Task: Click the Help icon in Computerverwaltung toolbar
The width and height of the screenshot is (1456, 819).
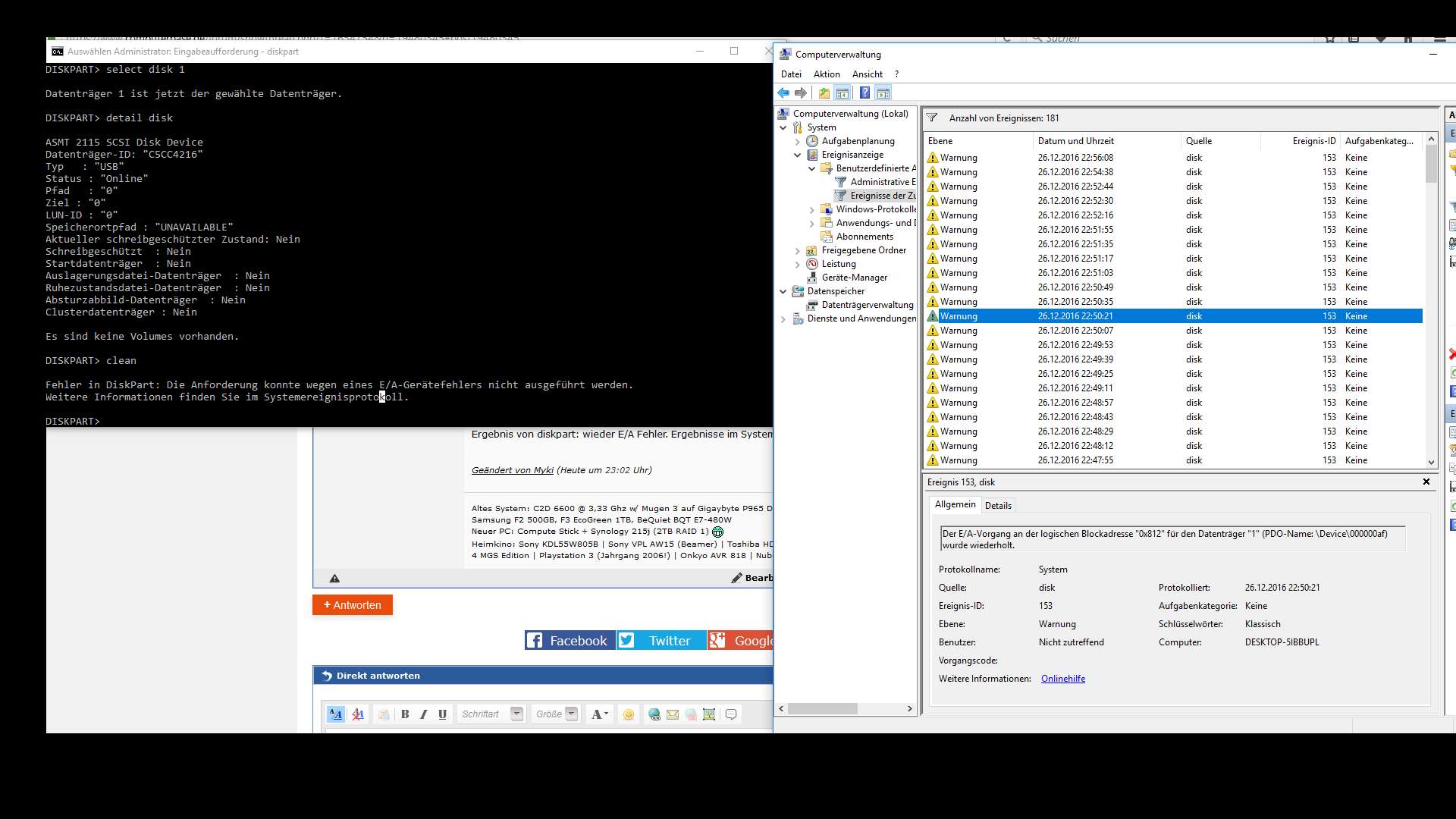Action: tap(864, 93)
